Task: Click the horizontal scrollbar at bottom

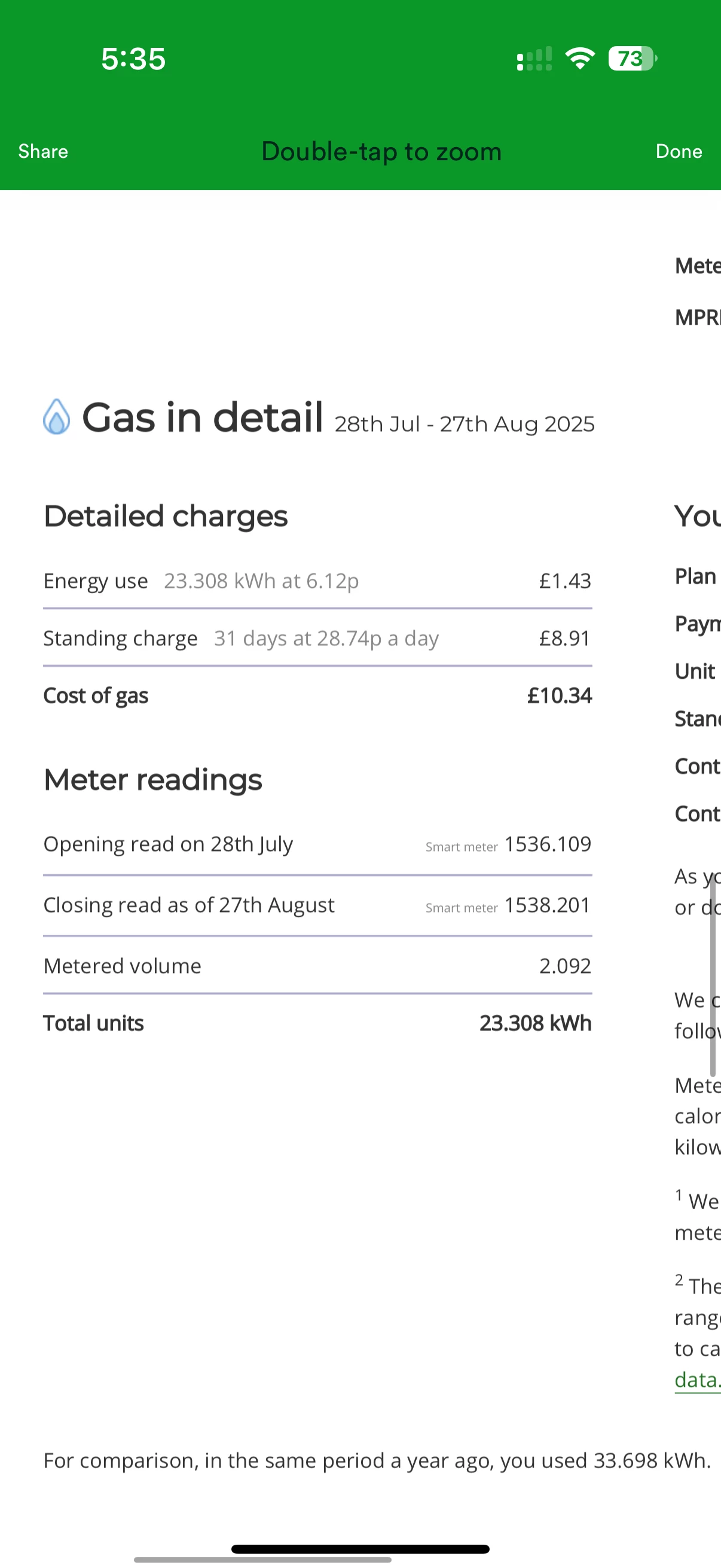Action: pyautogui.click(x=262, y=1560)
